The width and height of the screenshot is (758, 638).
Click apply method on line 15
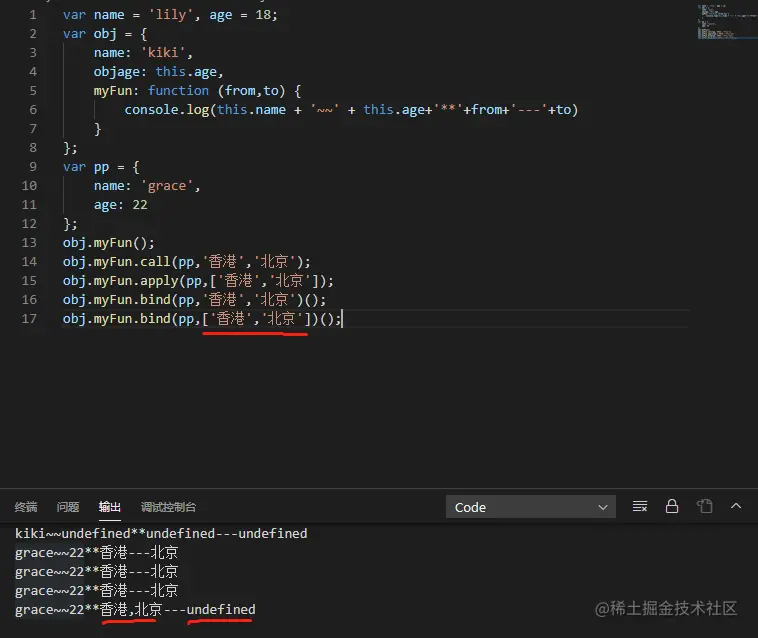[159, 281]
